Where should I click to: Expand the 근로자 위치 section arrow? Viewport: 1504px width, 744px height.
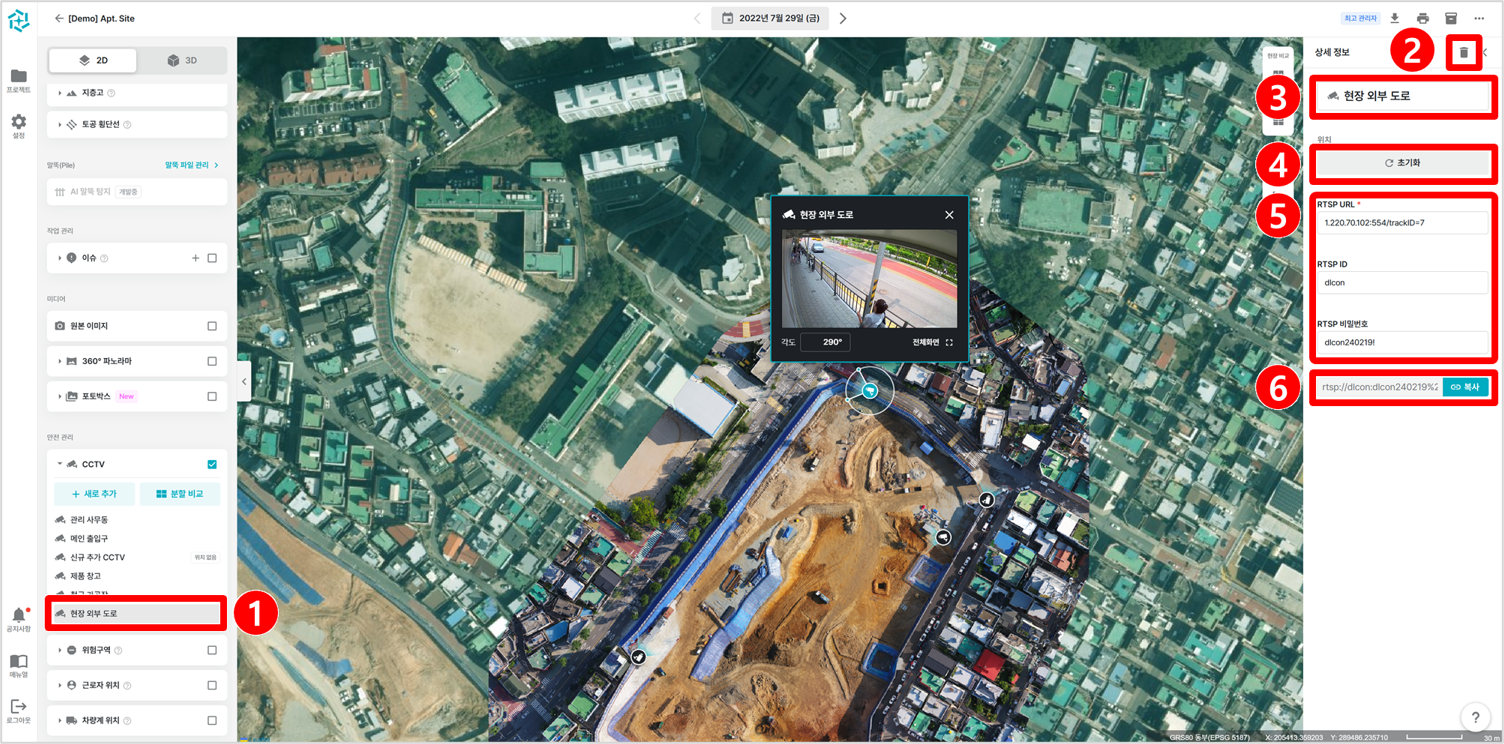tap(59, 686)
